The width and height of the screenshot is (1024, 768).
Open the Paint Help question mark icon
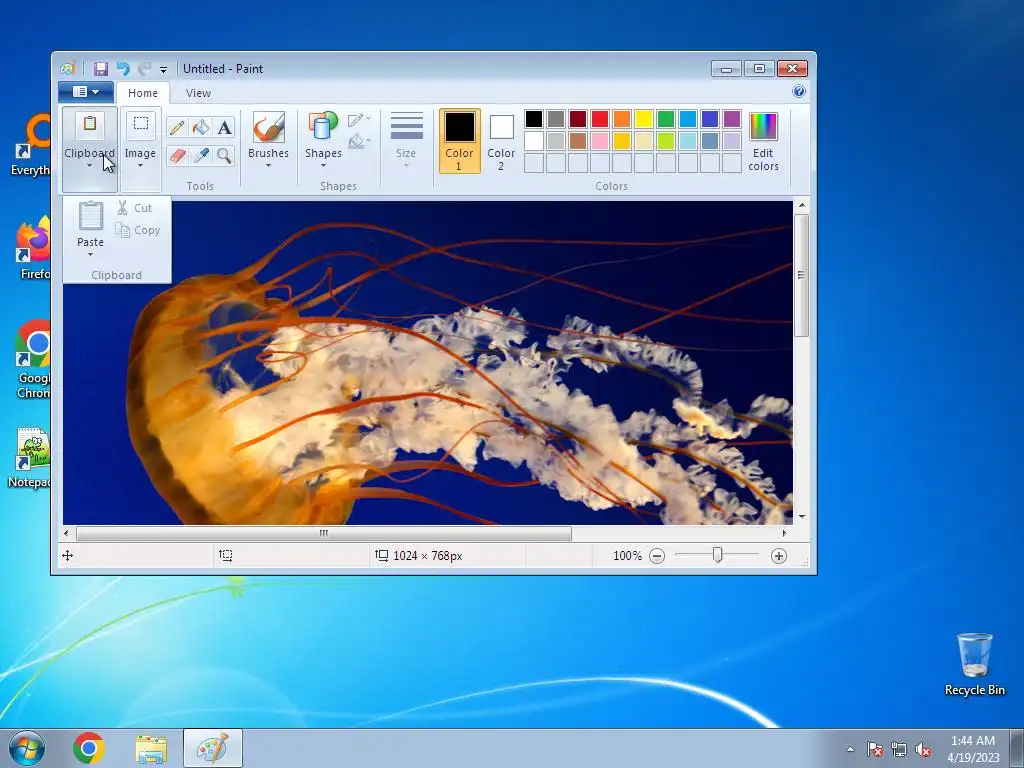pos(799,91)
